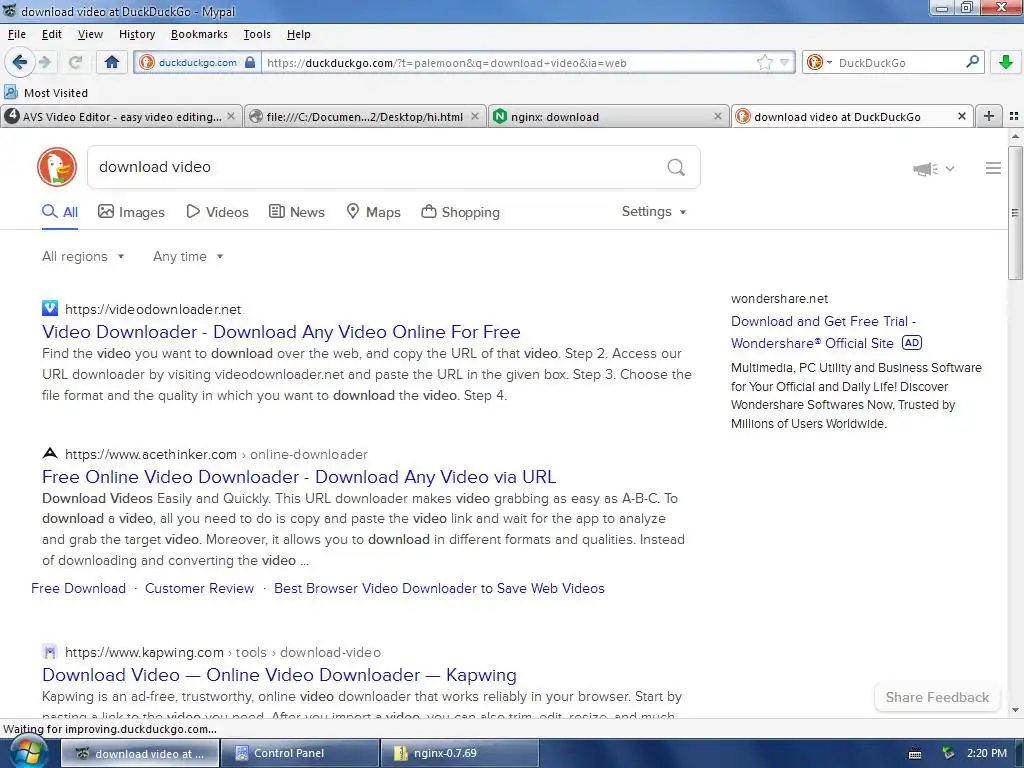Bookmark this page with the star icon
The height and width of the screenshot is (768, 1024).
pyautogui.click(x=764, y=63)
